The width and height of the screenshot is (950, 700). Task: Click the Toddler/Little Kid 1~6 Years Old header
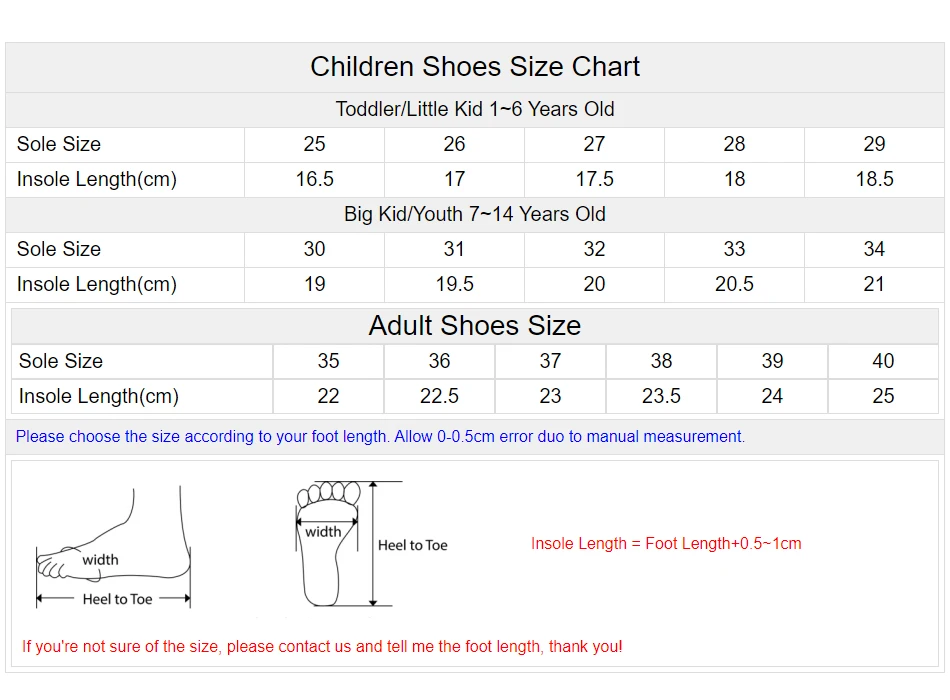475,109
